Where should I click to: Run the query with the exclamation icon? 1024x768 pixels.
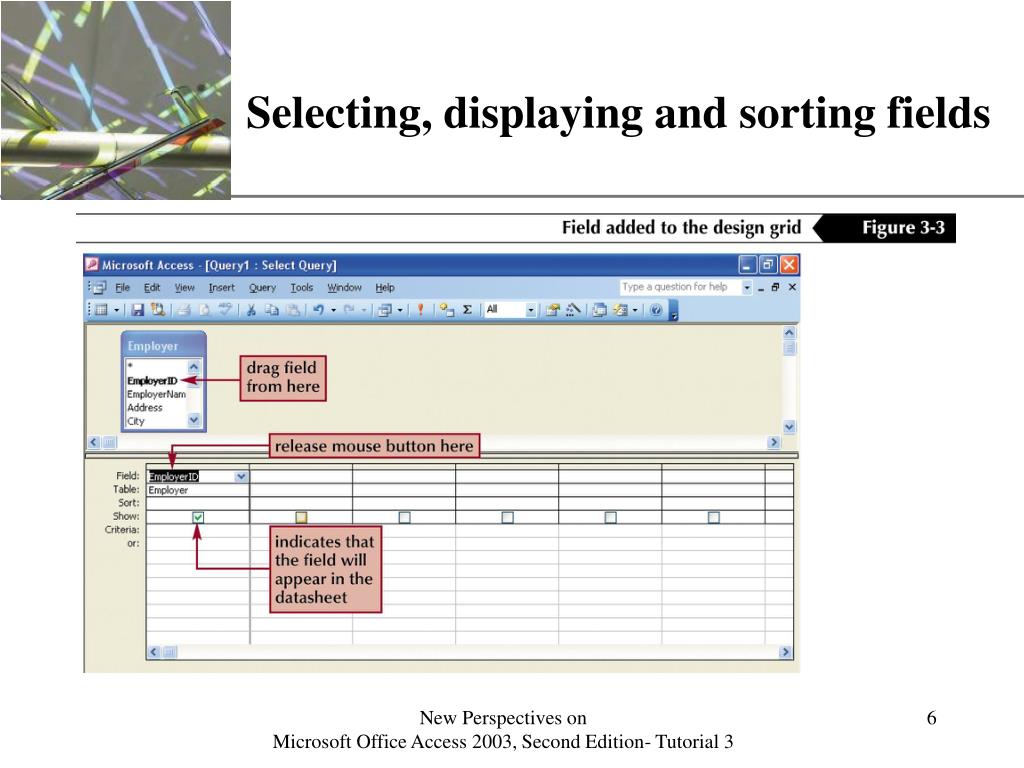(x=421, y=310)
